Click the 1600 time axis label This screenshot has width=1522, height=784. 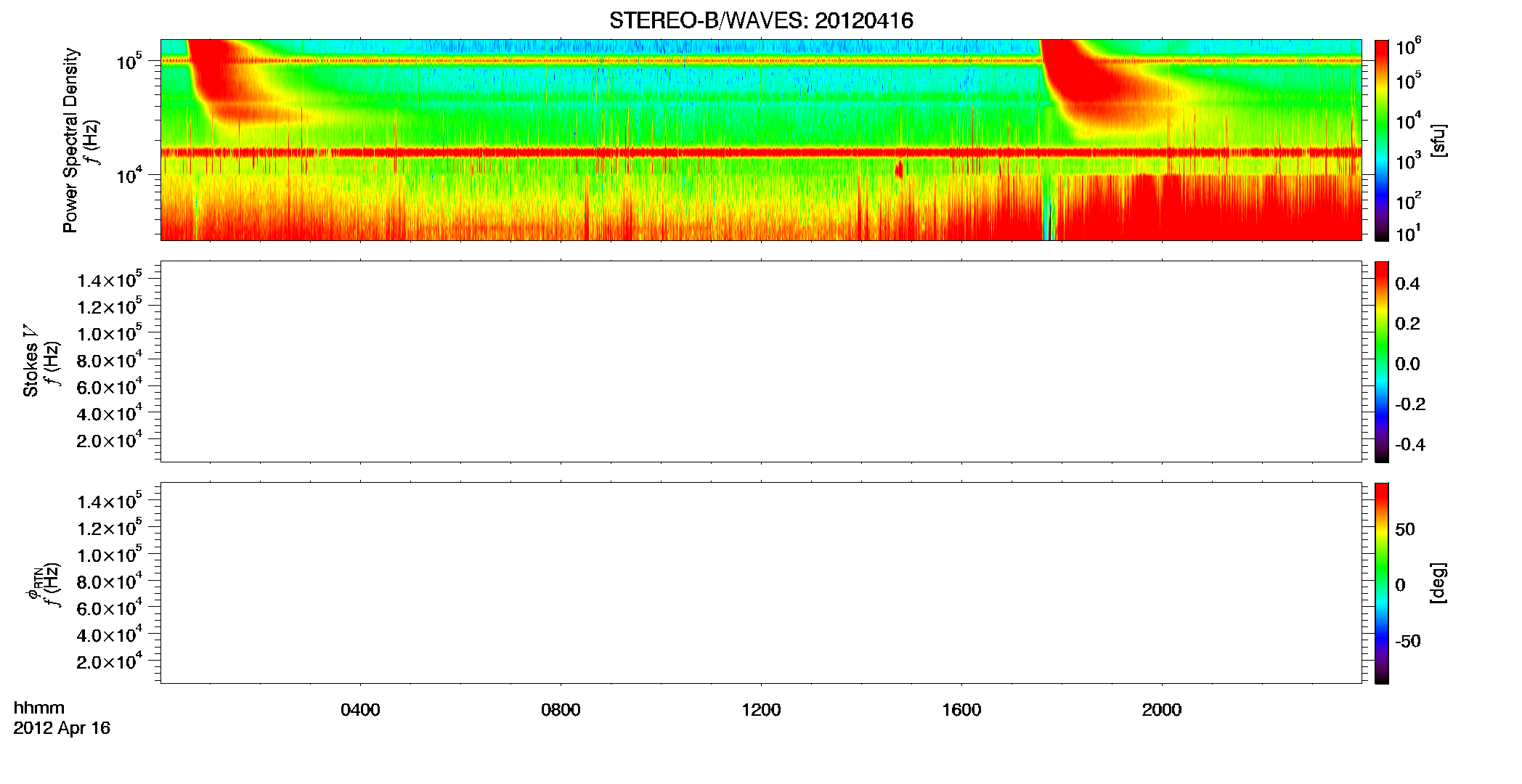click(x=961, y=710)
